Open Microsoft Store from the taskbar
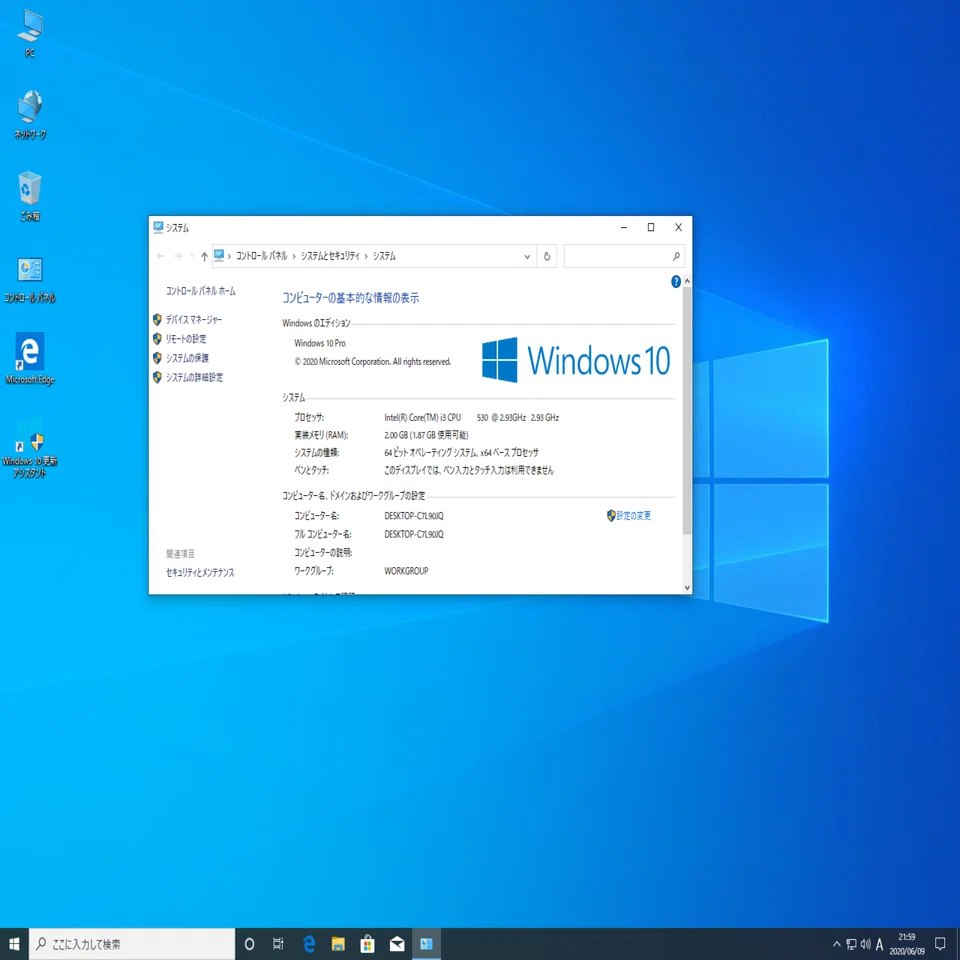The width and height of the screenshot is (960, 960). tap(367, 944)
